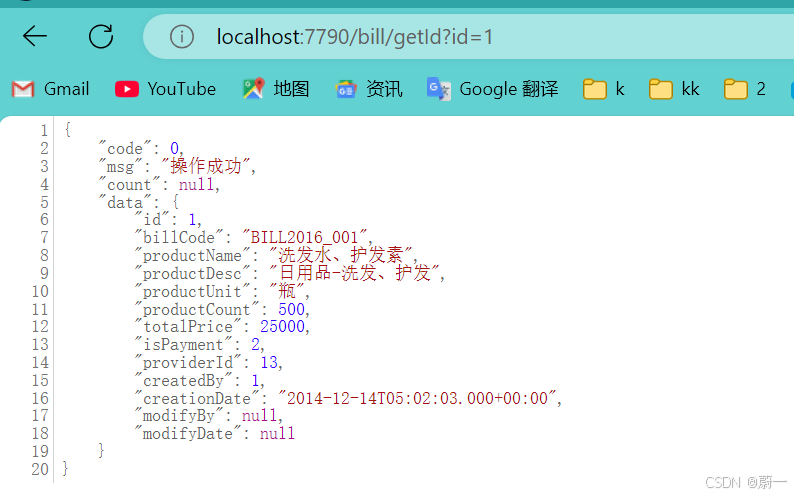The image size is (794, 496).
Task: Click the Google Maps pin icon
Action: coord(254,89)
